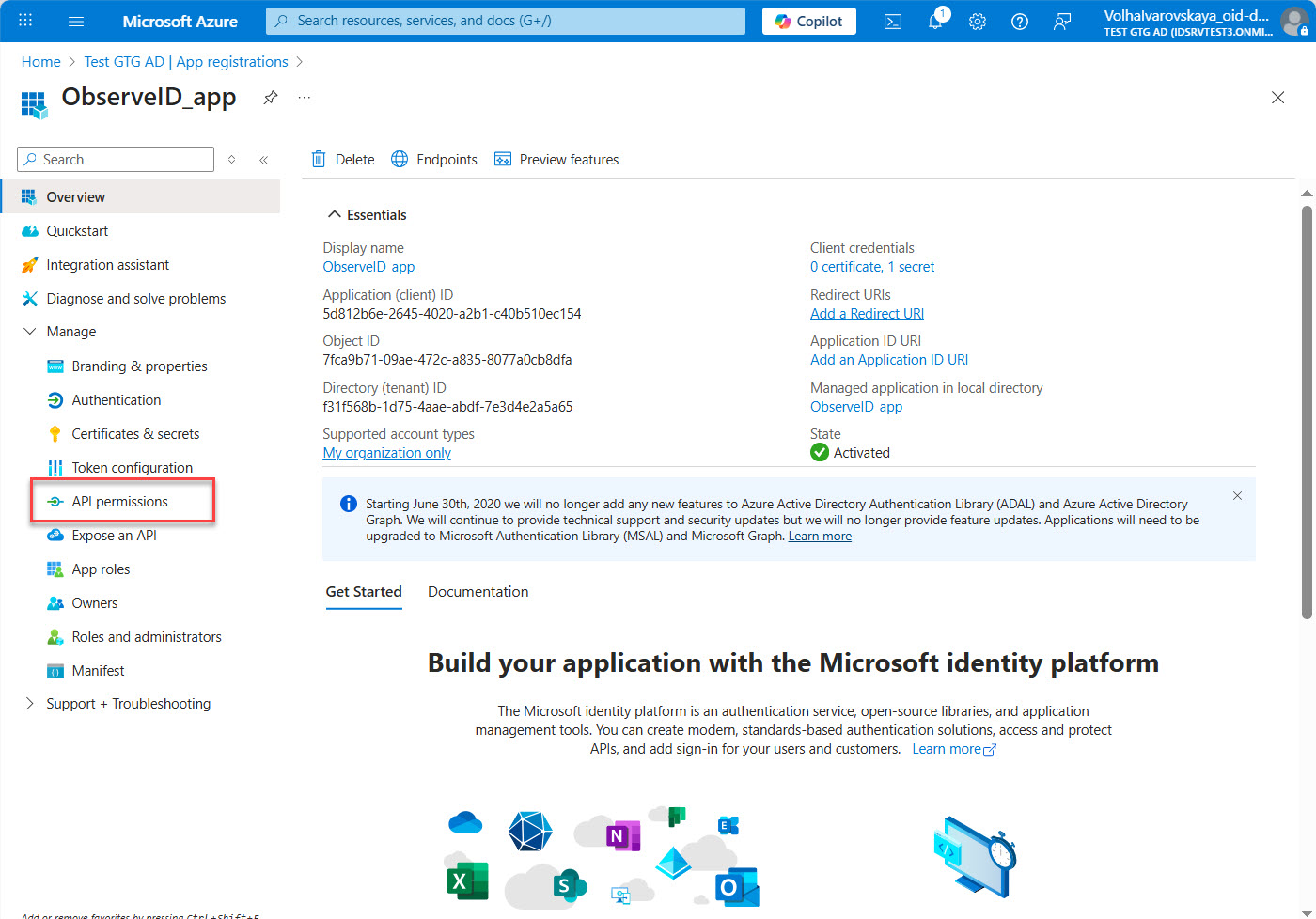Expand Support + Troubleshooting section
Screen dimensions: 1316x919
pyautogui.click(x=30, y=704)
